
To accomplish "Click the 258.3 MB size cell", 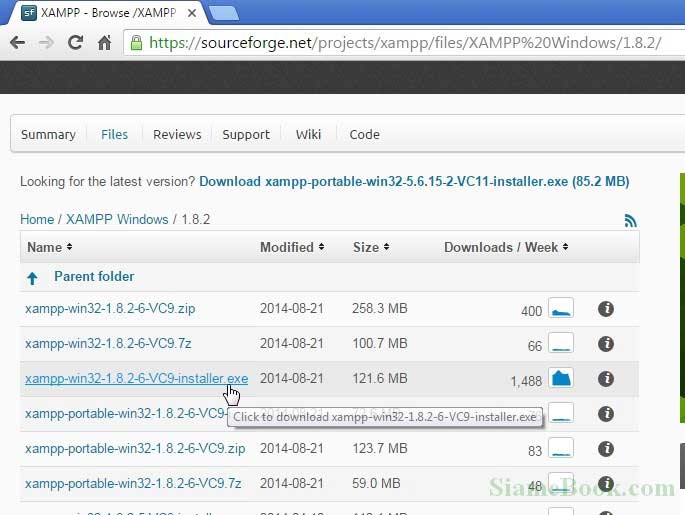I will click(x=380, y=309).
